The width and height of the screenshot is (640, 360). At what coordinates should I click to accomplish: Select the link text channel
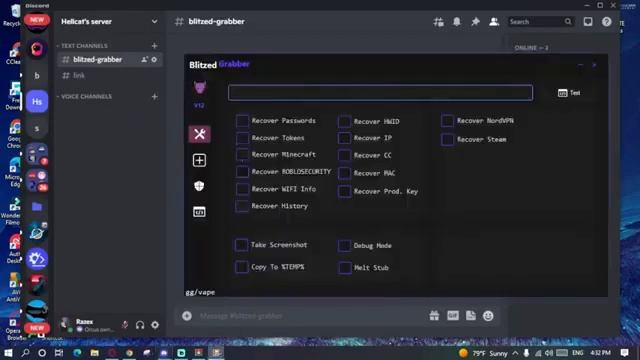(x=109, y=76)
